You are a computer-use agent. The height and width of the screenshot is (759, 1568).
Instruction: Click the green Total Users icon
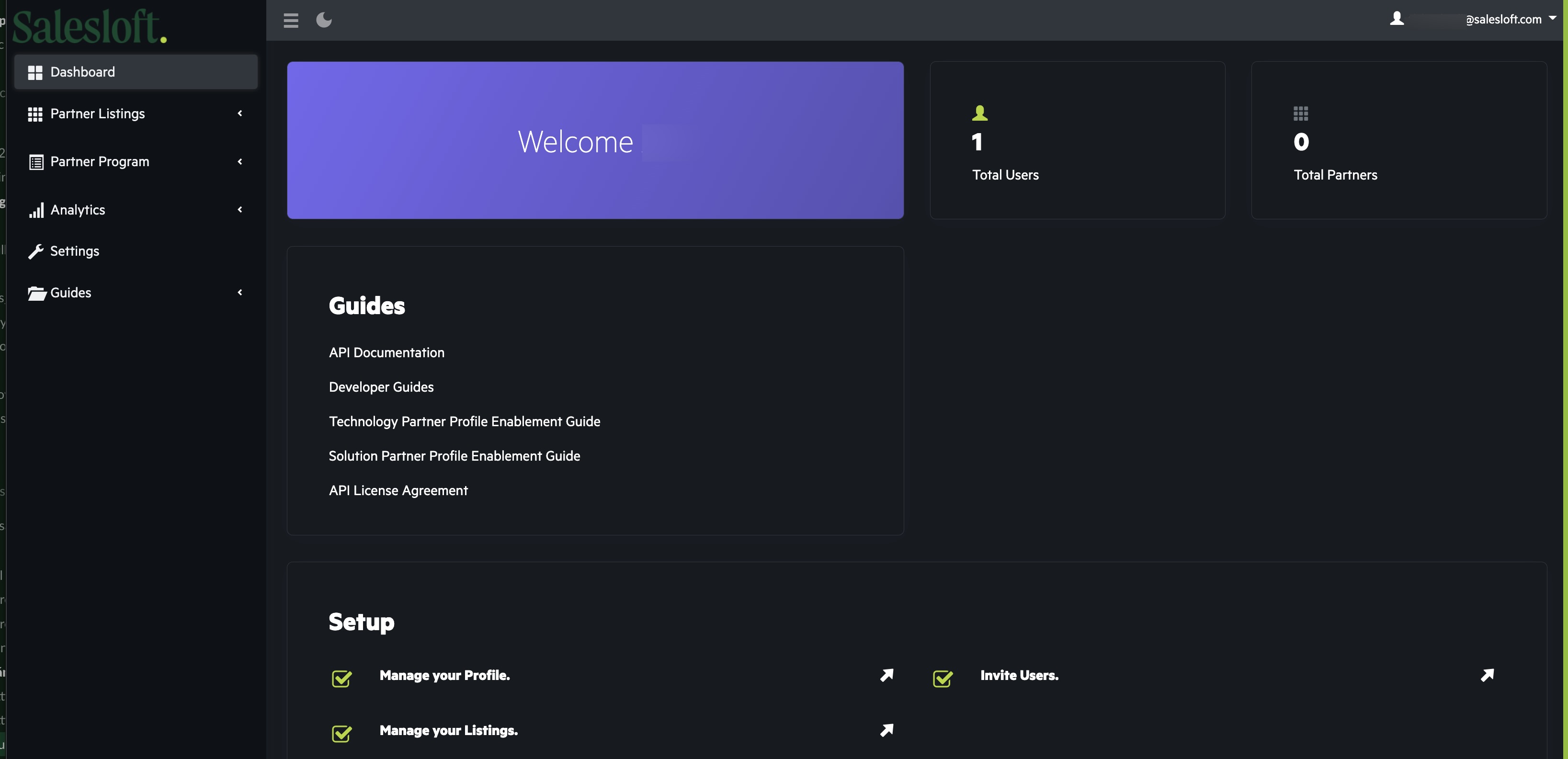coord(979,113)
